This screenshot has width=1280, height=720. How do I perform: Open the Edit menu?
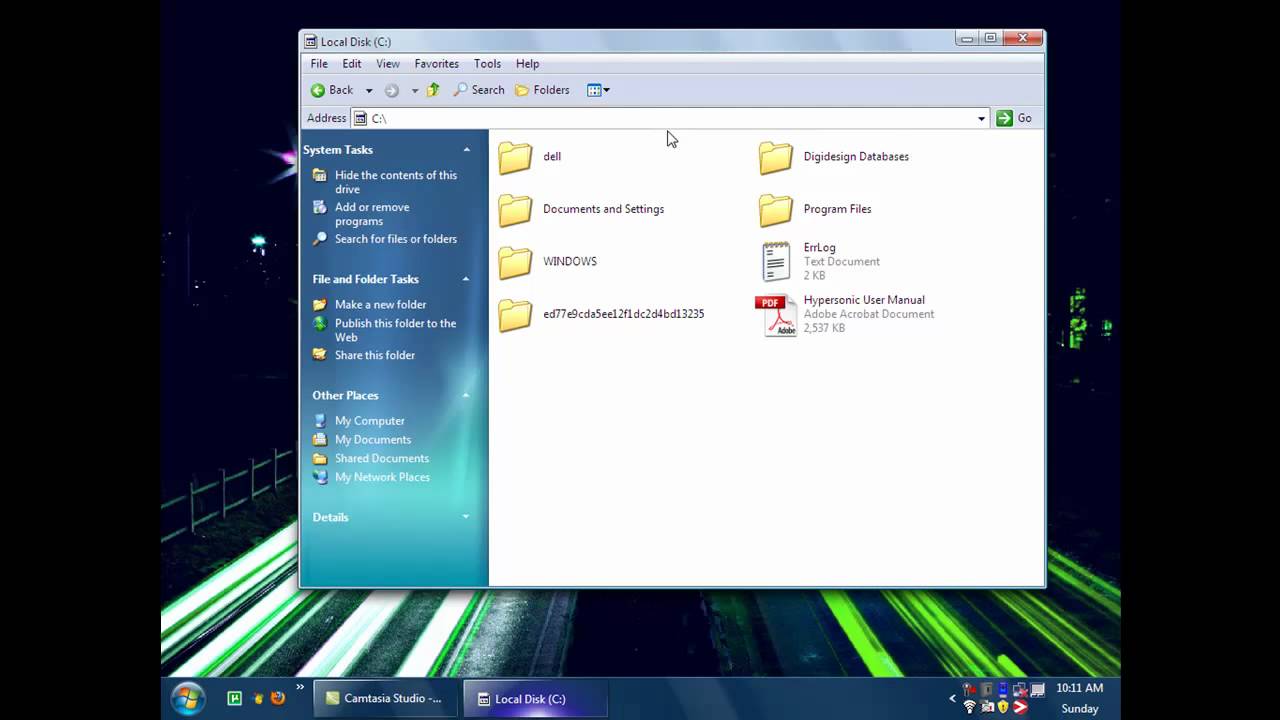point(352,64)
